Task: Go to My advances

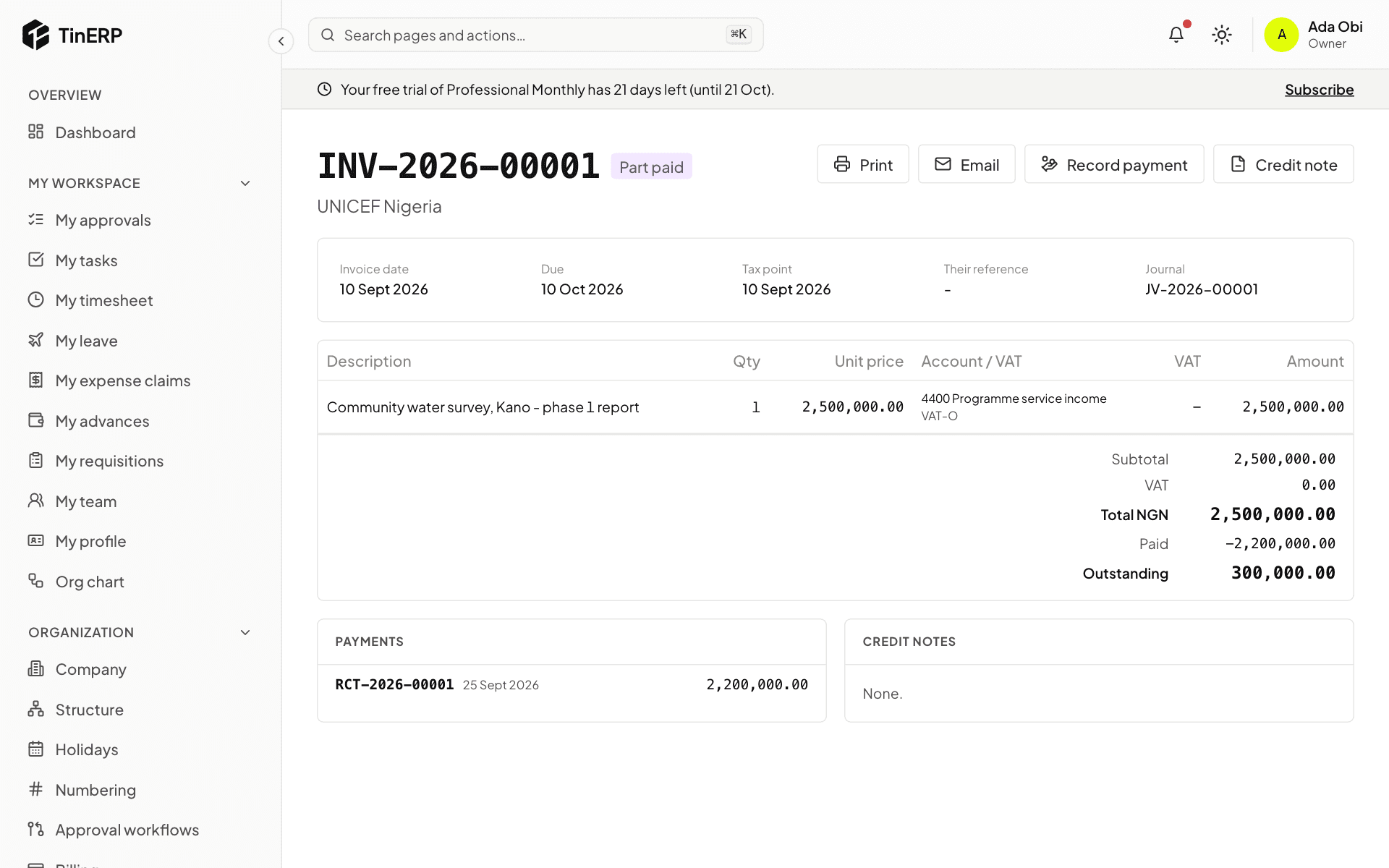Action: (140, 421)
